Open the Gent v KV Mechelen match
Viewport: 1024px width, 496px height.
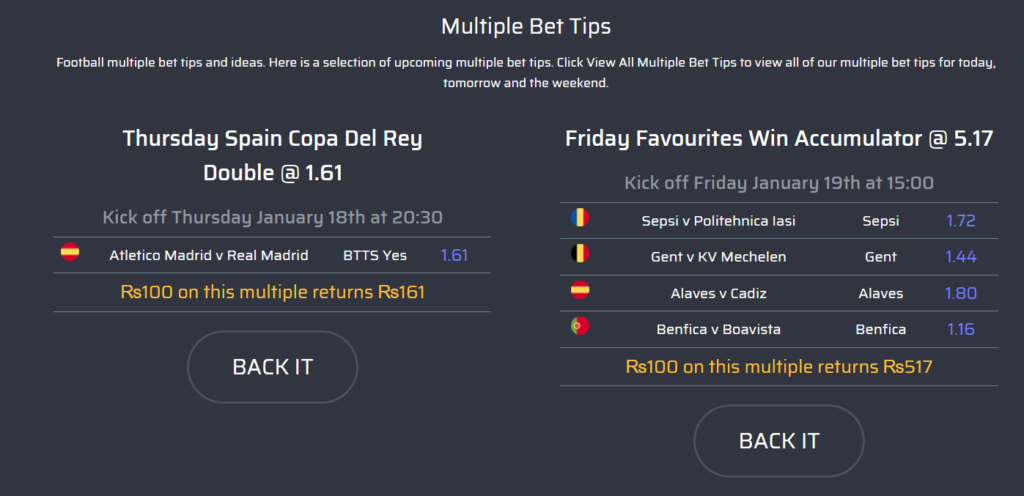click(718, 257)
